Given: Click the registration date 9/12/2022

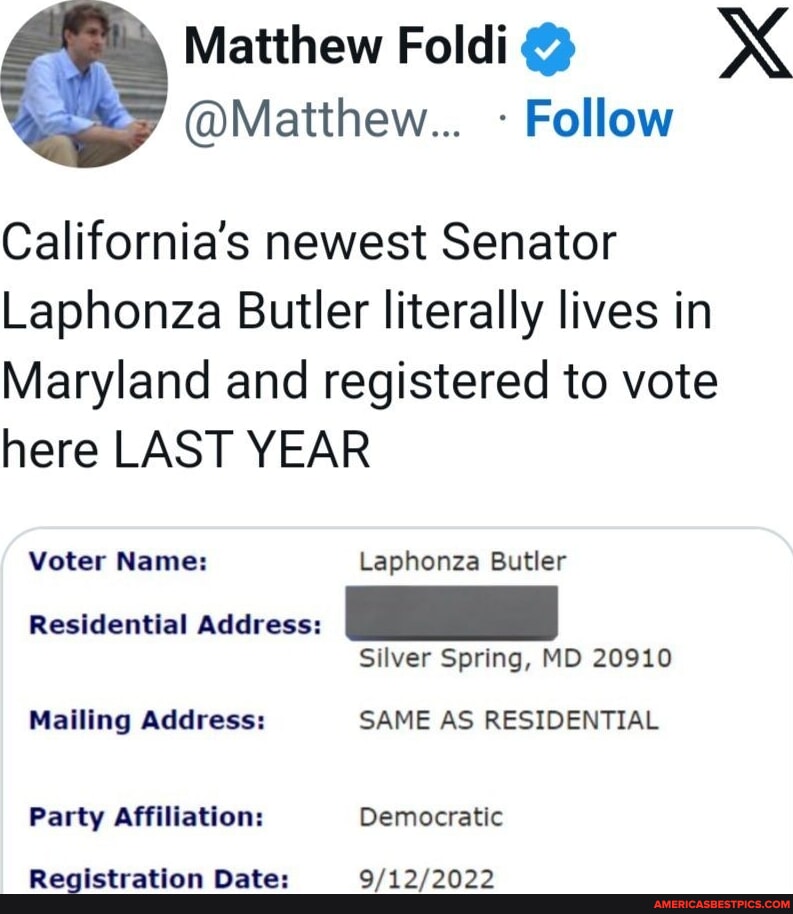Looking at the screenshot, I should click(x=424, y=879).
